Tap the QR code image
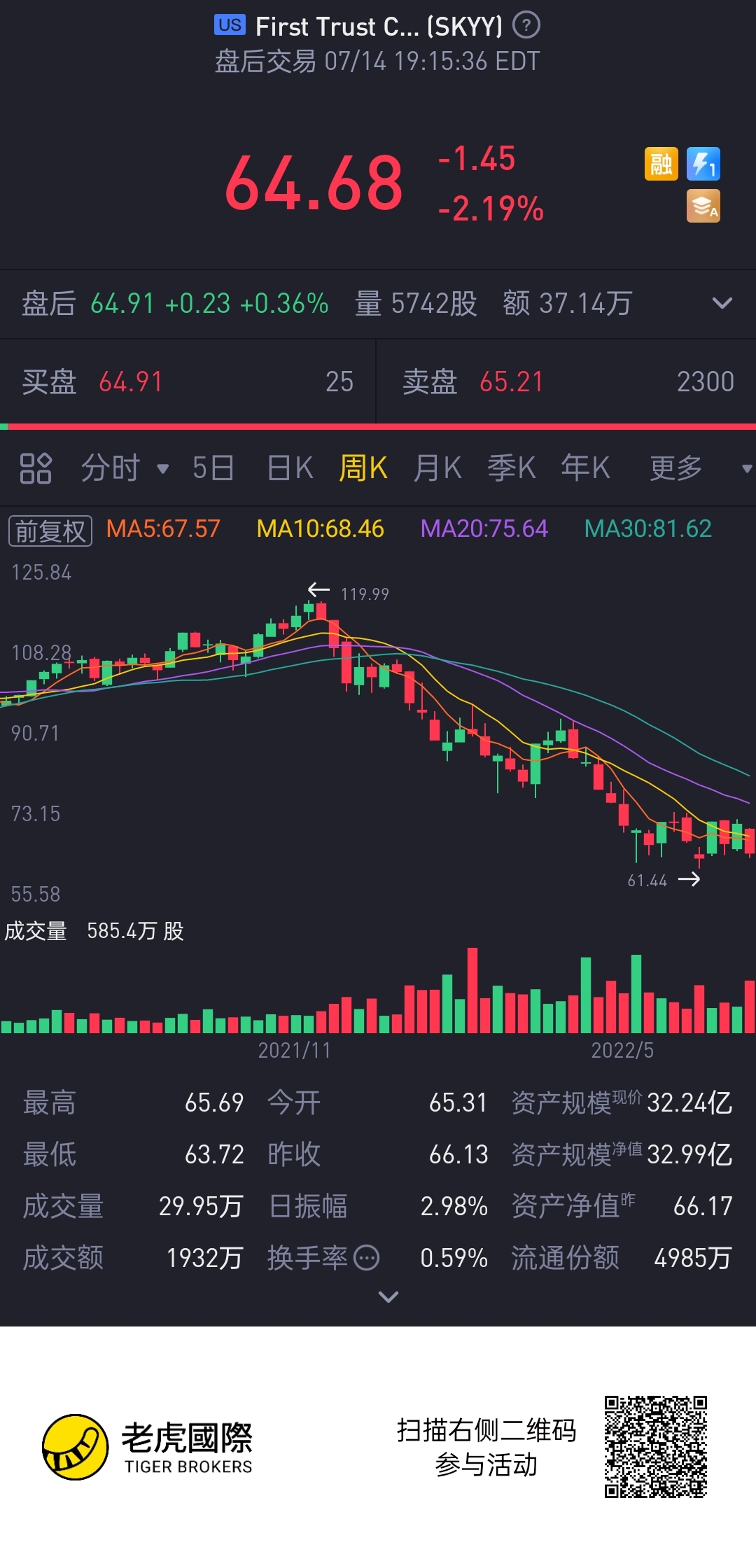 pos(656,1447)
